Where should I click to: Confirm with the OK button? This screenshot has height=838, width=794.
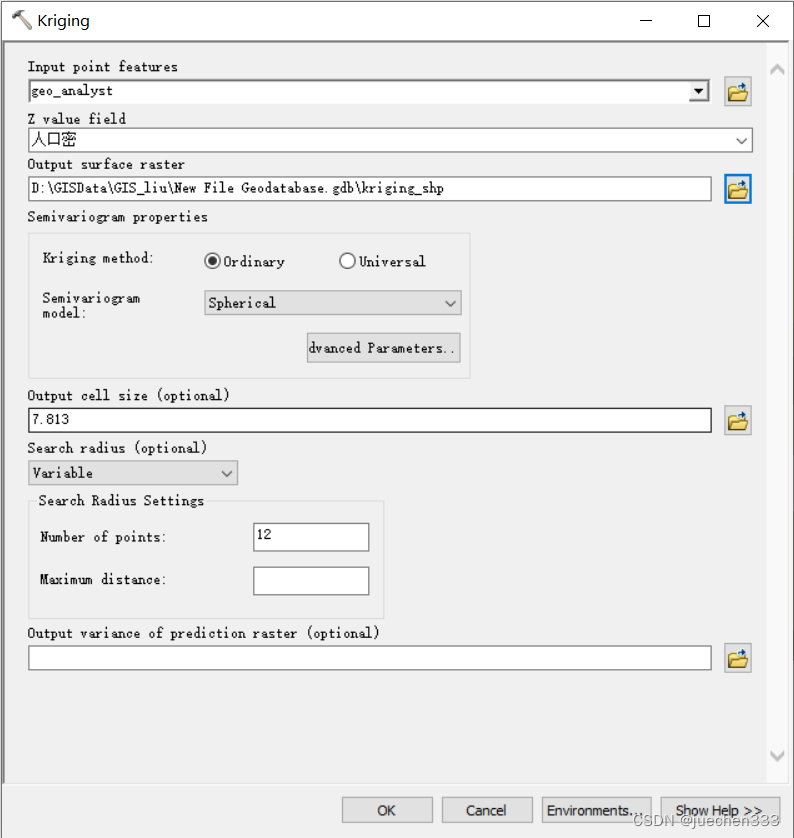(387, 810)
